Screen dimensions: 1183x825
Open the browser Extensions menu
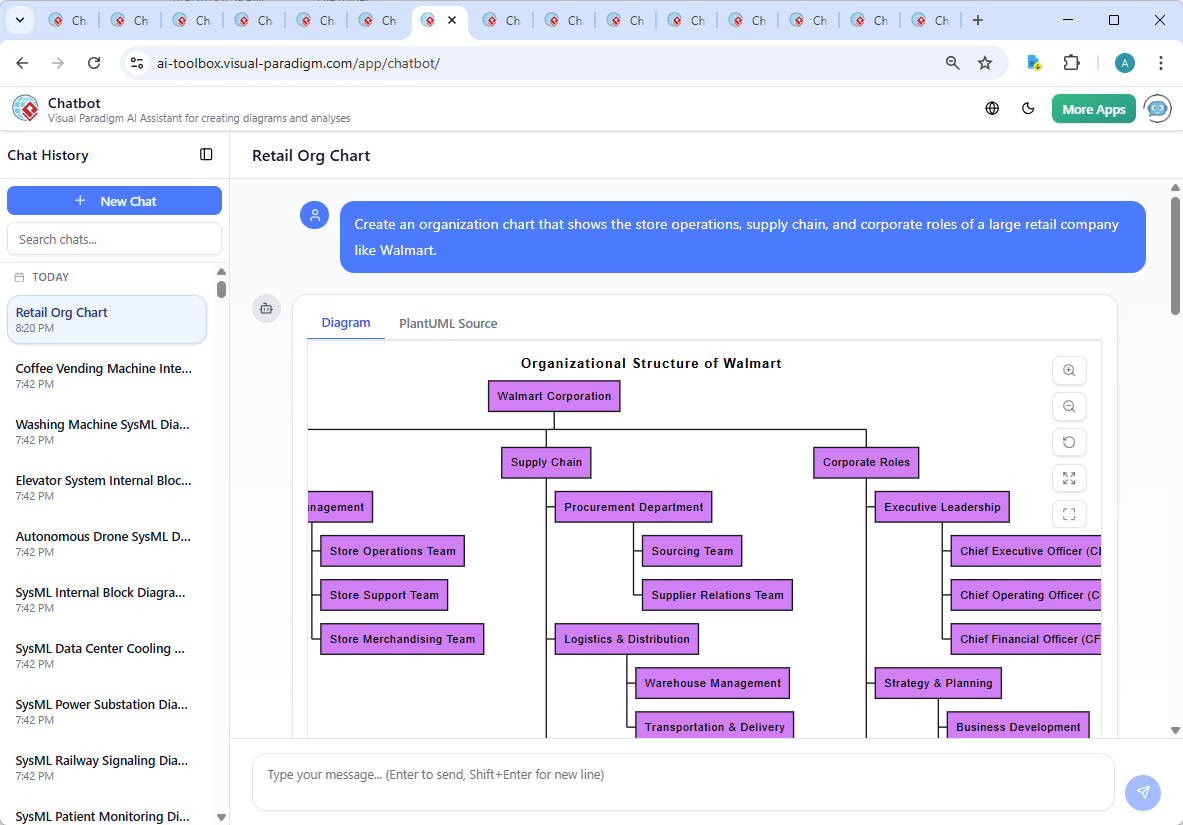click(x=1072, y=63)
